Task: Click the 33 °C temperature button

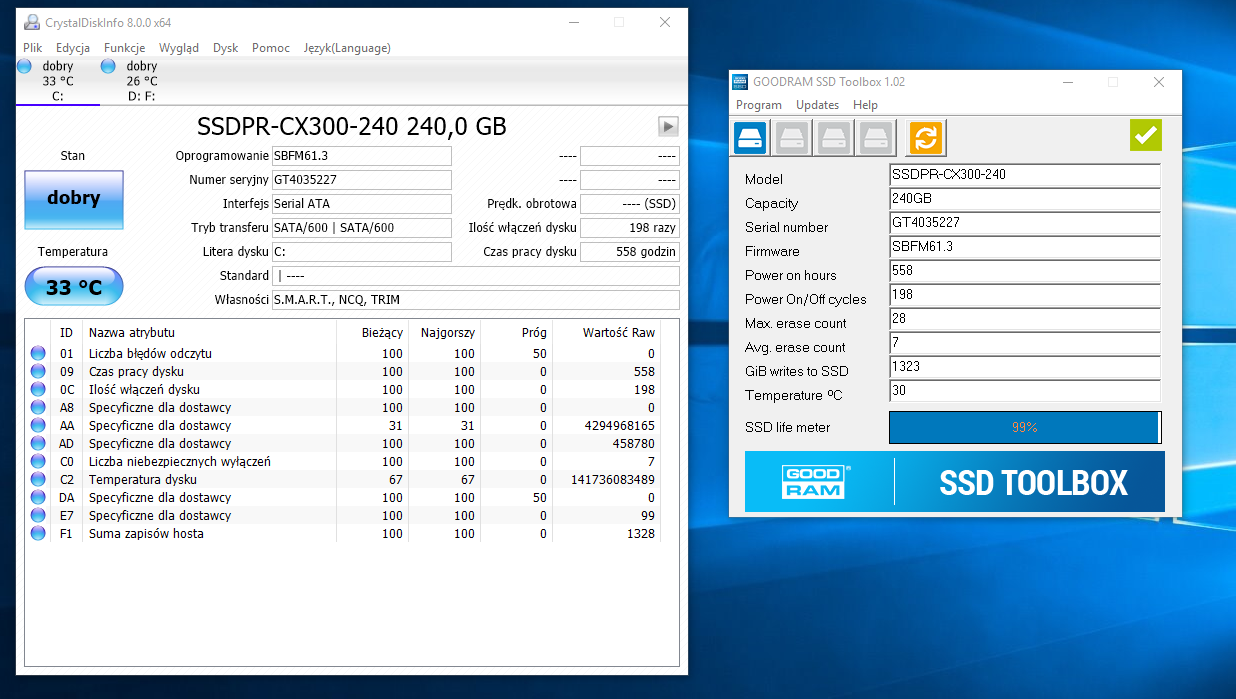Action: pyautogui.click(x=74, y=287)
